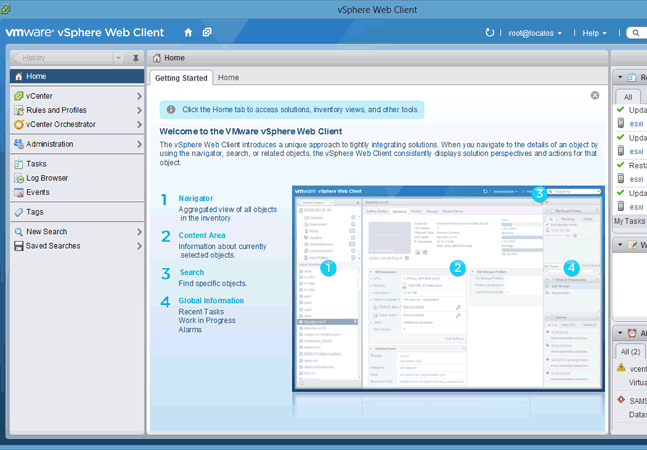The height and width of the screenshot is (450, 647).
Task: Click vCenter Orchestrator icon
Action: coord(19,124)
